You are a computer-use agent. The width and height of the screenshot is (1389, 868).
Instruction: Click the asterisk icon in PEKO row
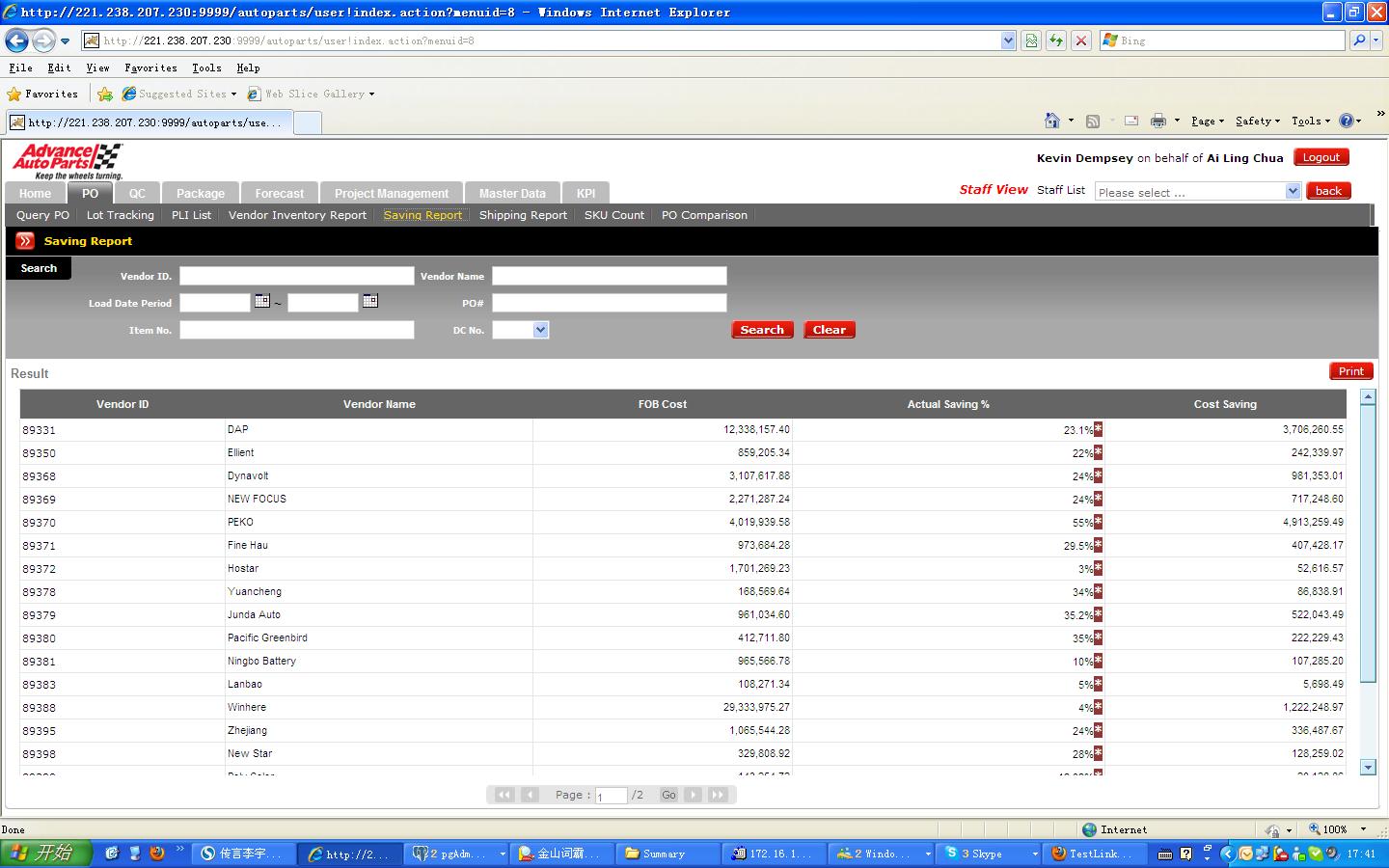(x=1098, y=522)
